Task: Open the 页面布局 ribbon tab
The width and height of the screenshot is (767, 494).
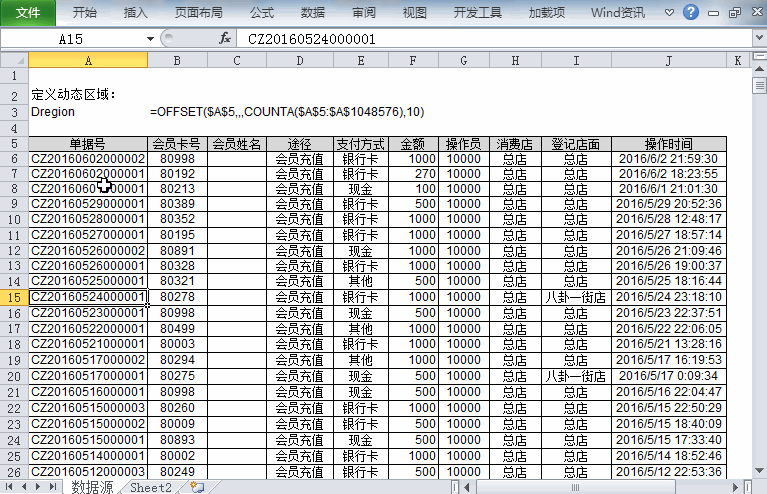Action: 199,12
